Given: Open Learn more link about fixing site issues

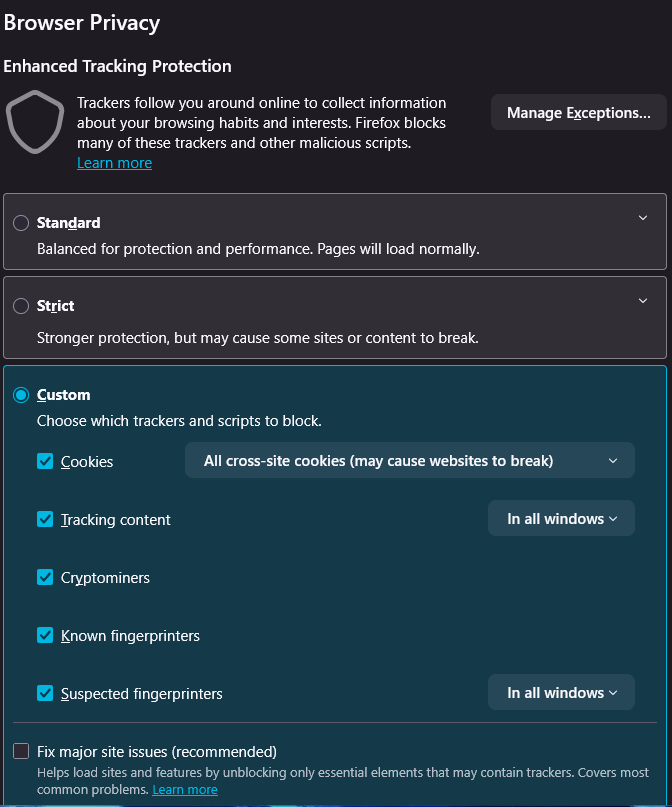Looking at the screenshot, I should (x=185, y=790).
